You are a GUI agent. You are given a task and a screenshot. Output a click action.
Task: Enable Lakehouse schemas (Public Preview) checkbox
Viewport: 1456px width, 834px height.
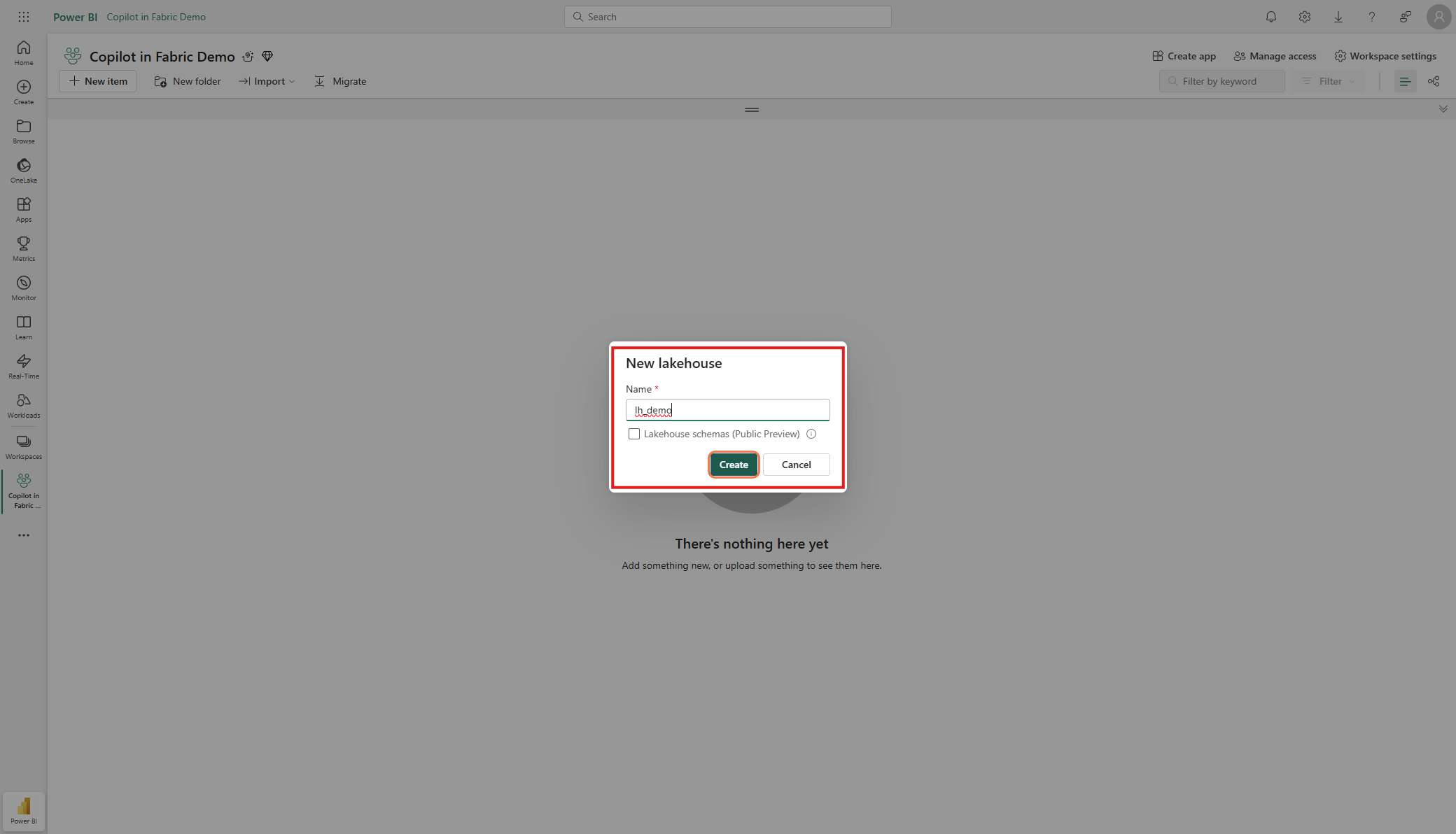click(x=634, y=434)
